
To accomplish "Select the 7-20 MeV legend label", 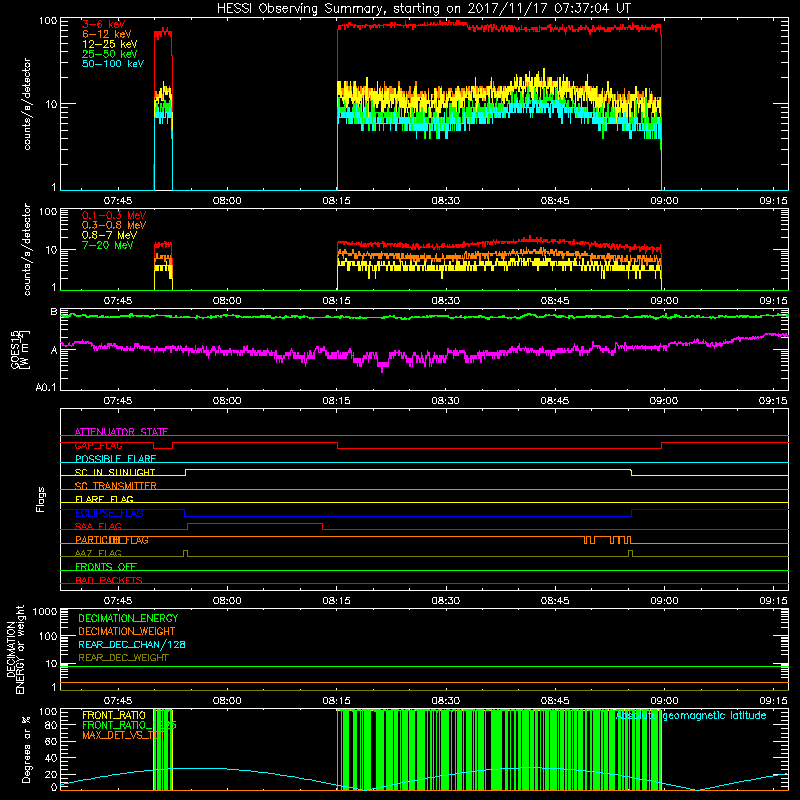I will [x=108, y=245].
